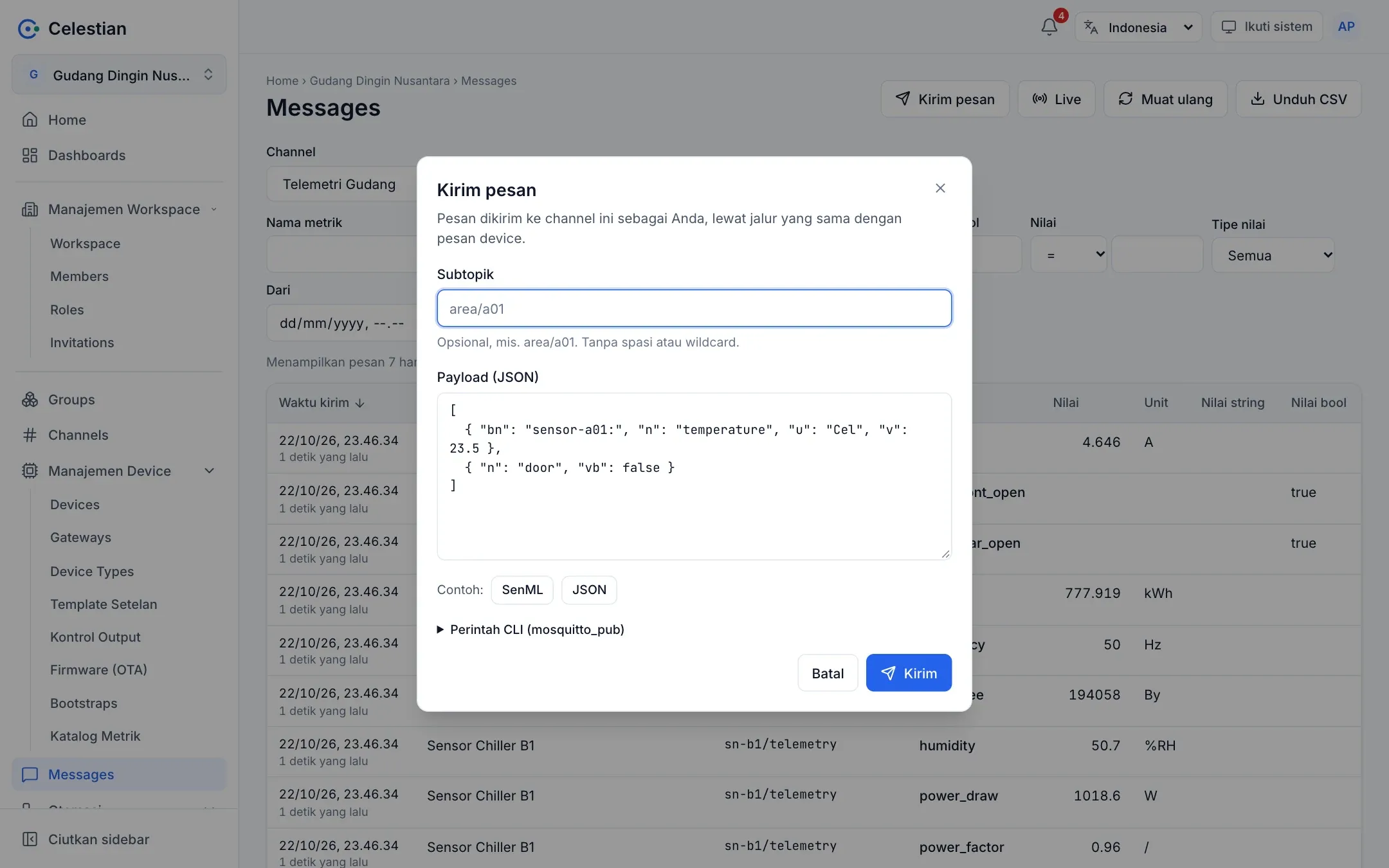
Task: Open Home from the sidebar
Action: [120, 120]
